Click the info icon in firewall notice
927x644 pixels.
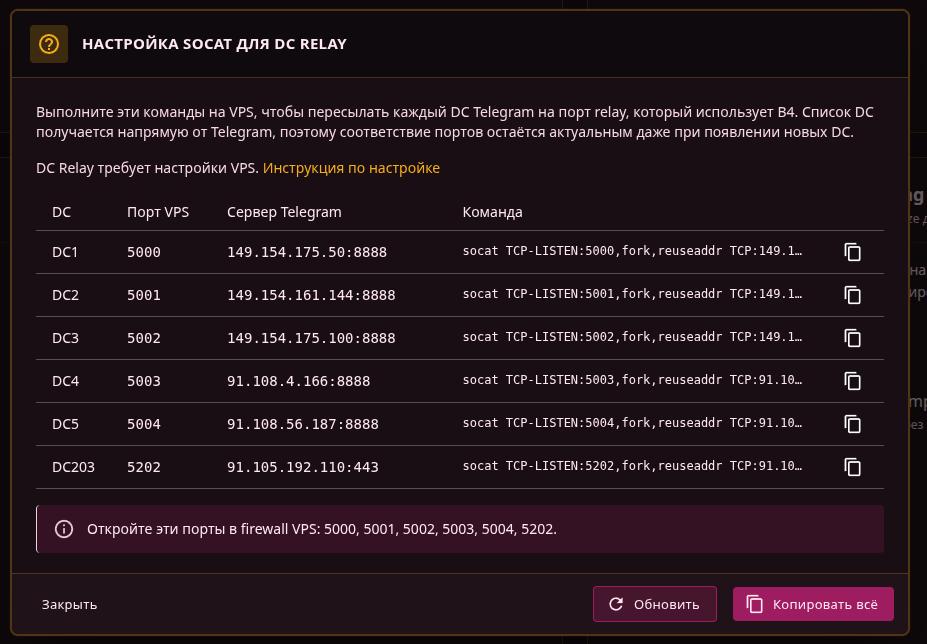64,529
